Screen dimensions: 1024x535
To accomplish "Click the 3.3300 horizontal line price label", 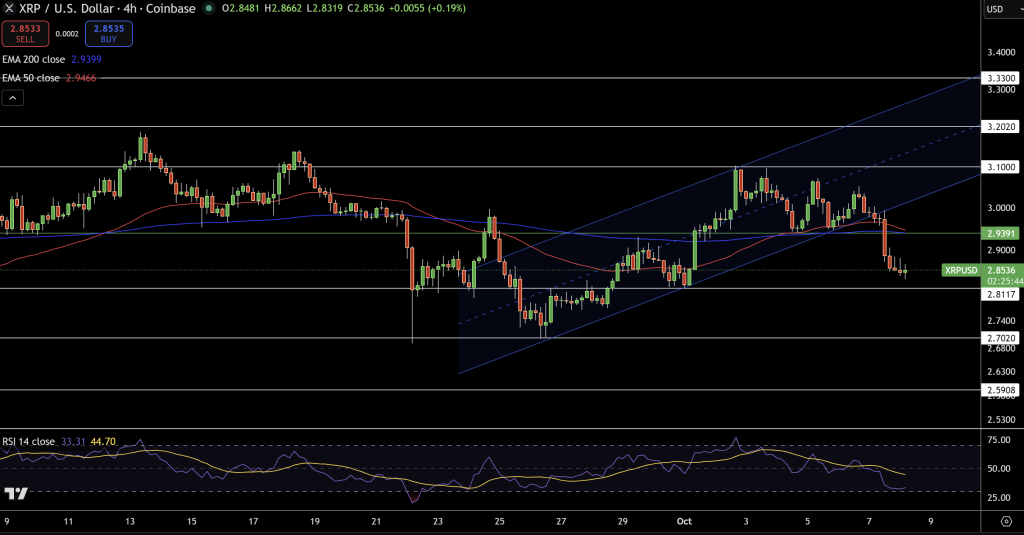I will (x=1001, y=77).
